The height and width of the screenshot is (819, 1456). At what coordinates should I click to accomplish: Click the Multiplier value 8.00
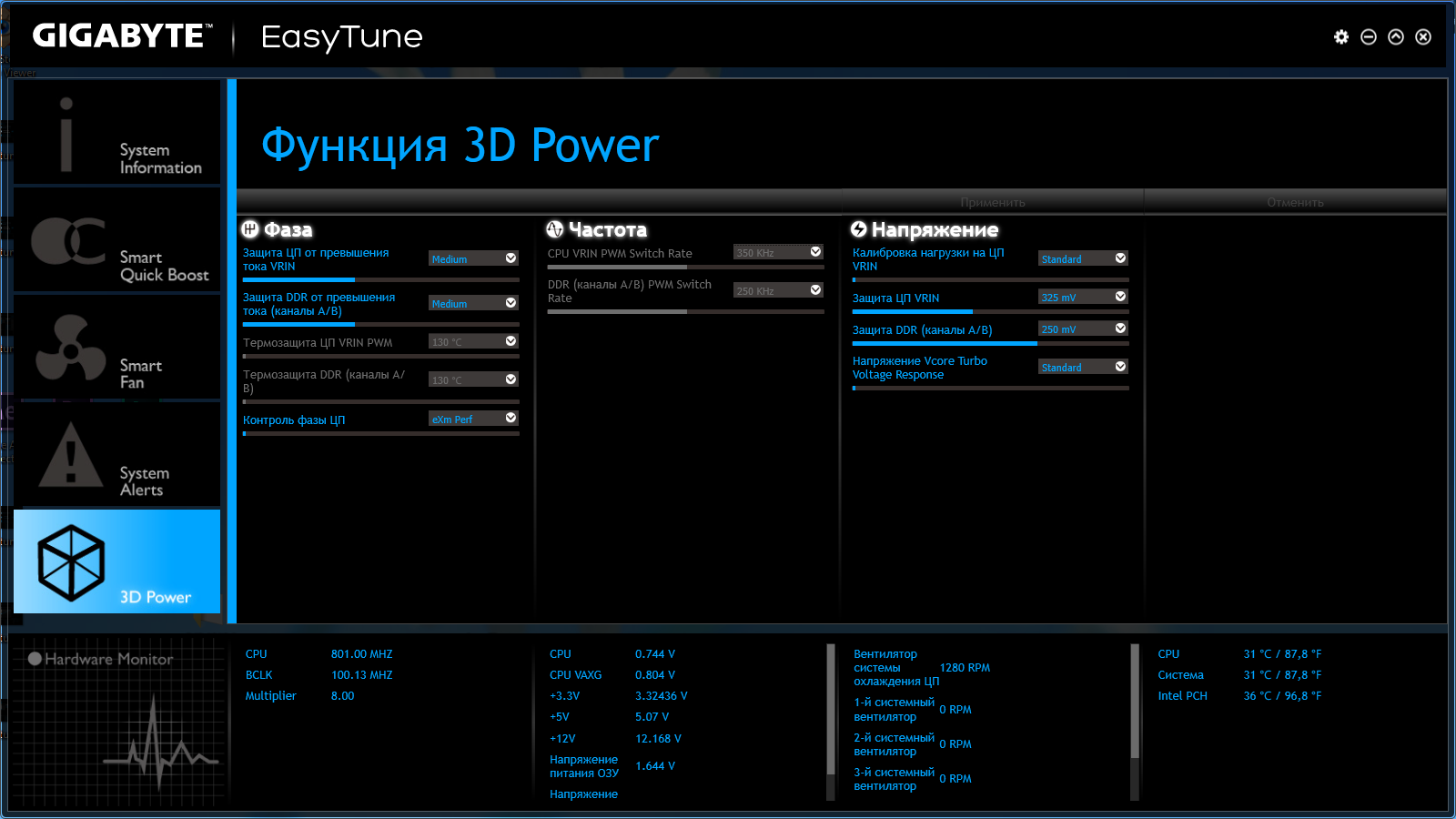coord(343,696)
